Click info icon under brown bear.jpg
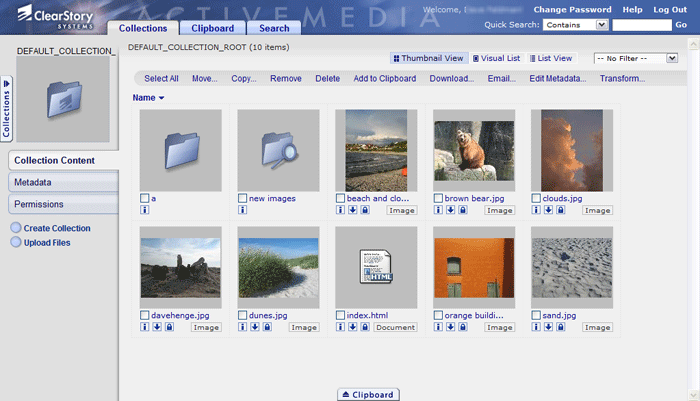 pyautogui.click(x=438, y=210)
